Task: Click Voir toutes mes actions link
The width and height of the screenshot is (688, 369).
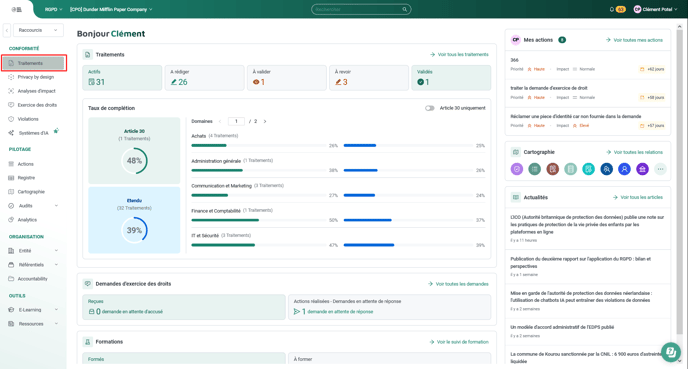Action: tap(634, 40)
